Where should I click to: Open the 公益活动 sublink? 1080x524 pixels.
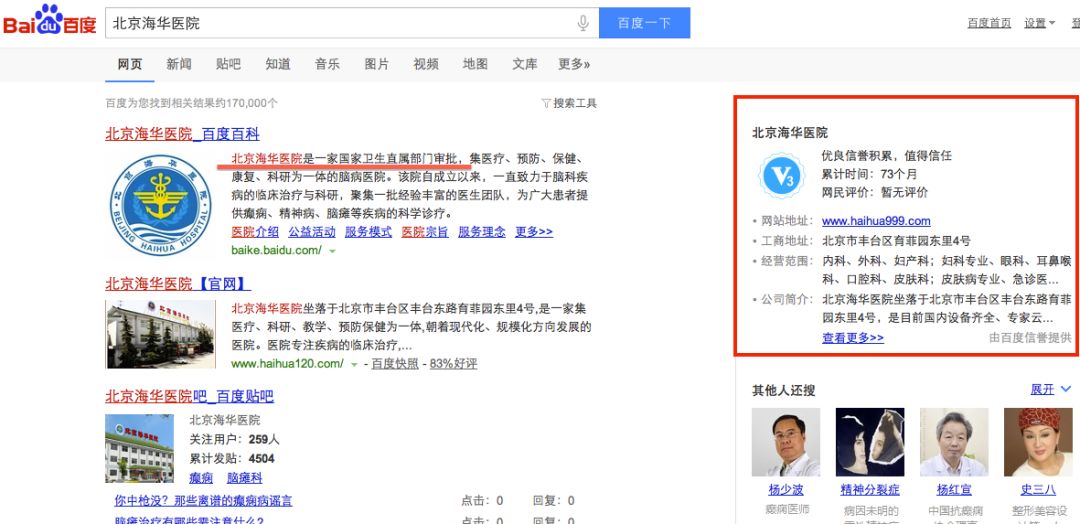(311, 232)
